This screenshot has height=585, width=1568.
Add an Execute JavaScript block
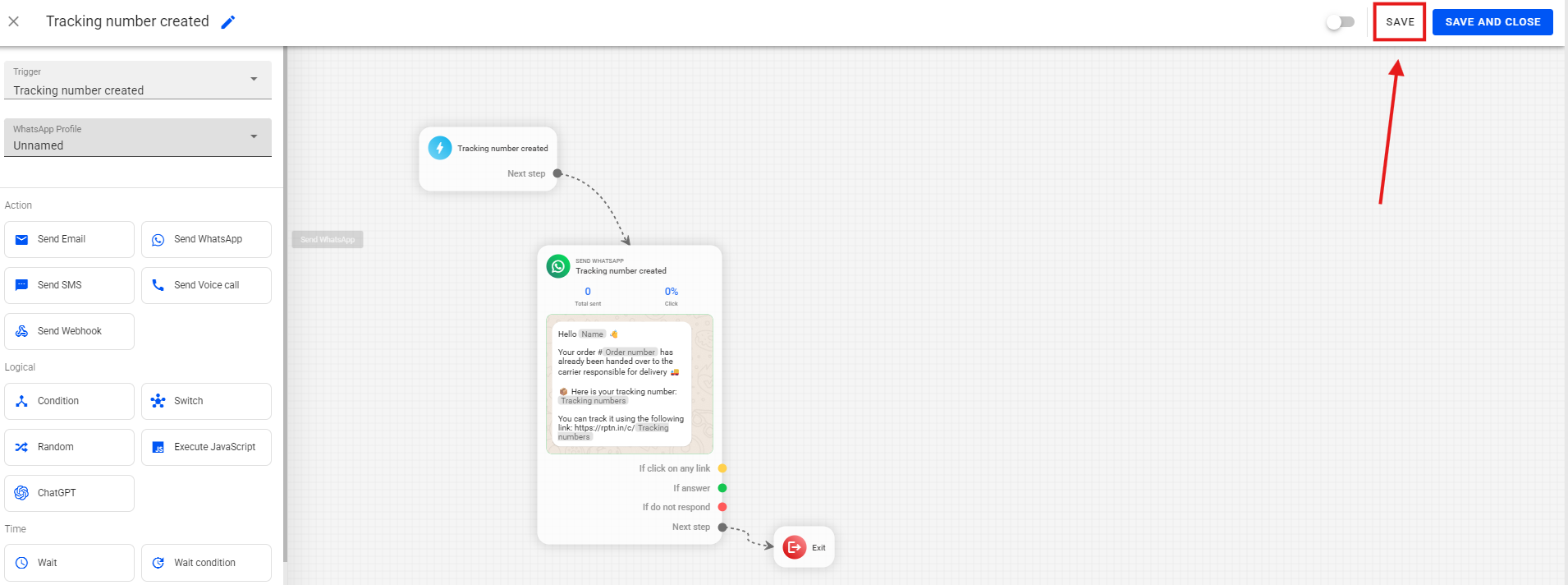coord(206,447)
